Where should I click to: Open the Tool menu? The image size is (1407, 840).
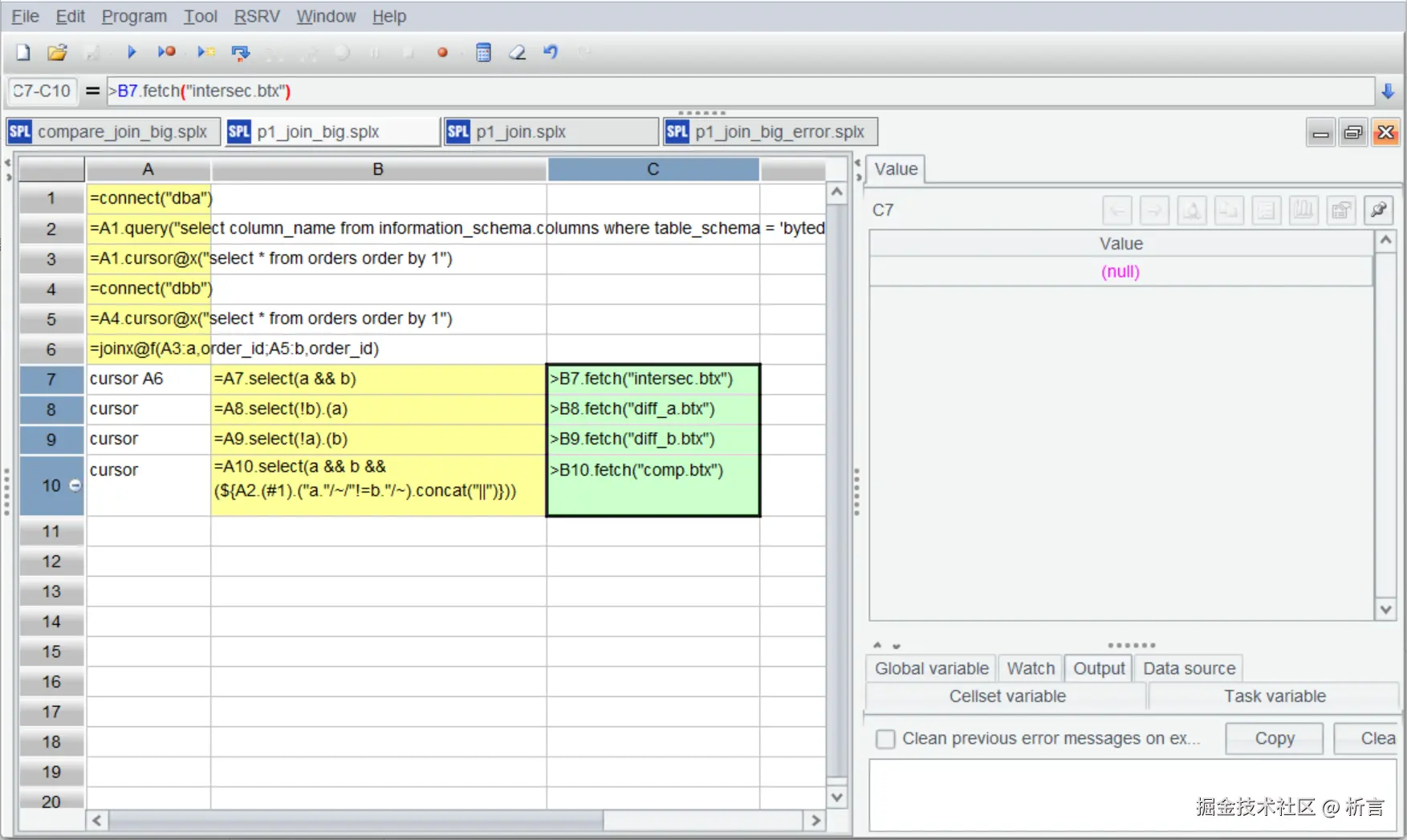pos(201,16)
